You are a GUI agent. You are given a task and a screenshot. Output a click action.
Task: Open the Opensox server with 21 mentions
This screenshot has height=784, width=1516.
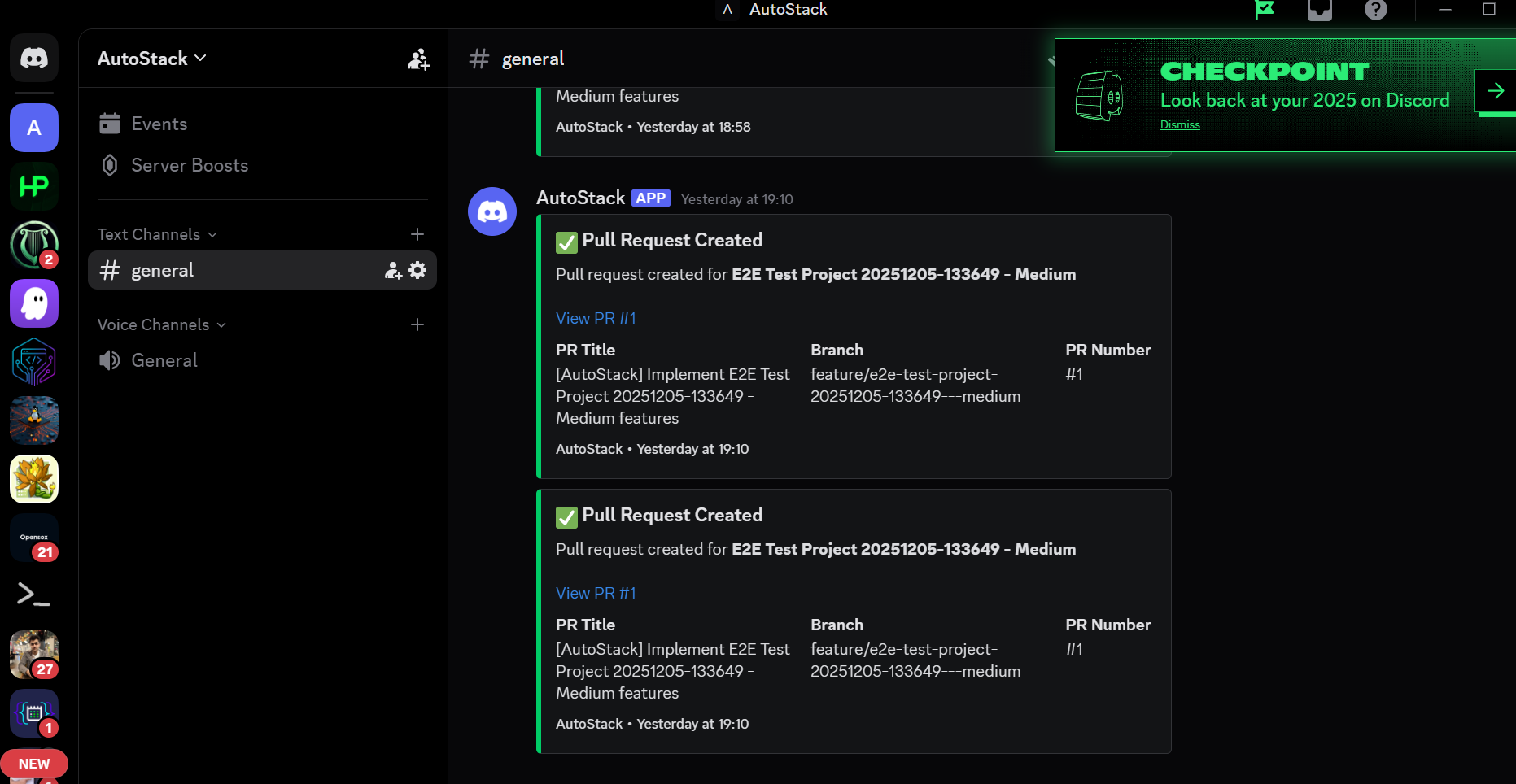click(34, 538)
